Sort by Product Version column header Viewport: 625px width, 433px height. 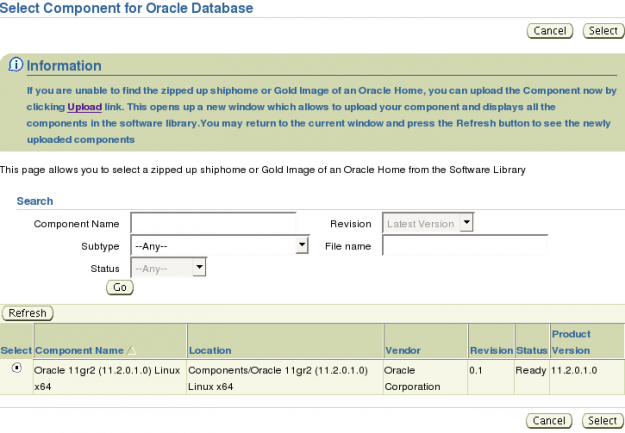coord(571,342)
